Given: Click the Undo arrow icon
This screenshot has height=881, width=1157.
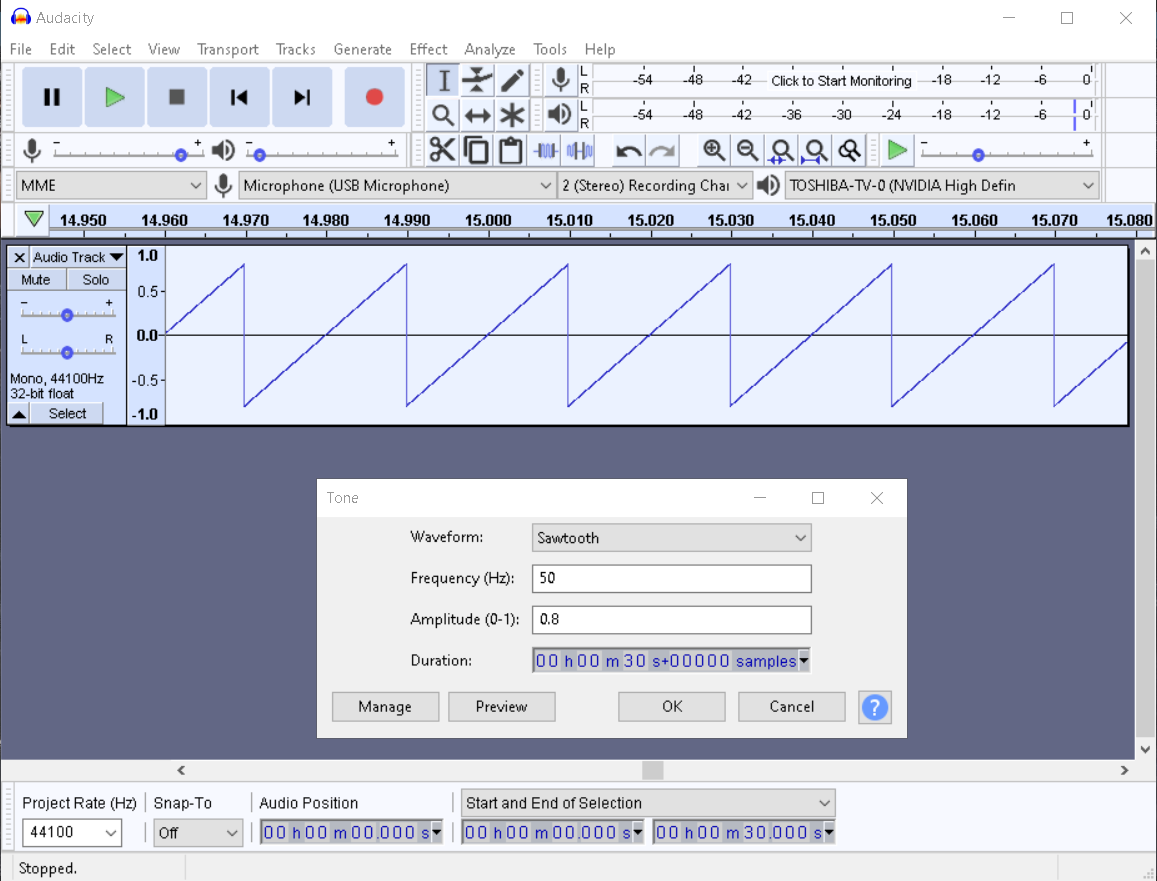Looking at the screenshot, I should coord(628,151).
